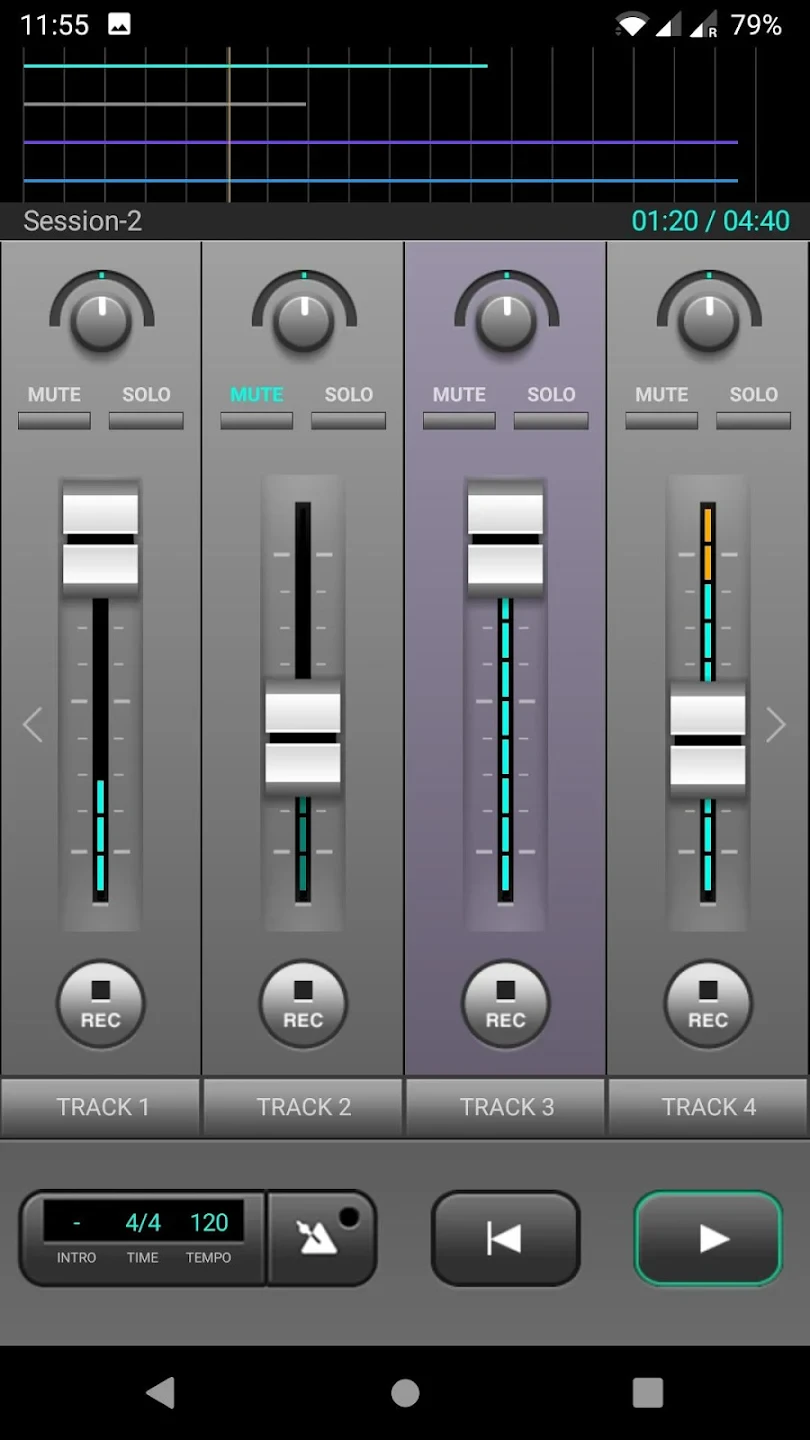Select the TRACK 2 label tab
Image resolution: width=810 pixels, height=1440 pixels.
coord(303,1107)
